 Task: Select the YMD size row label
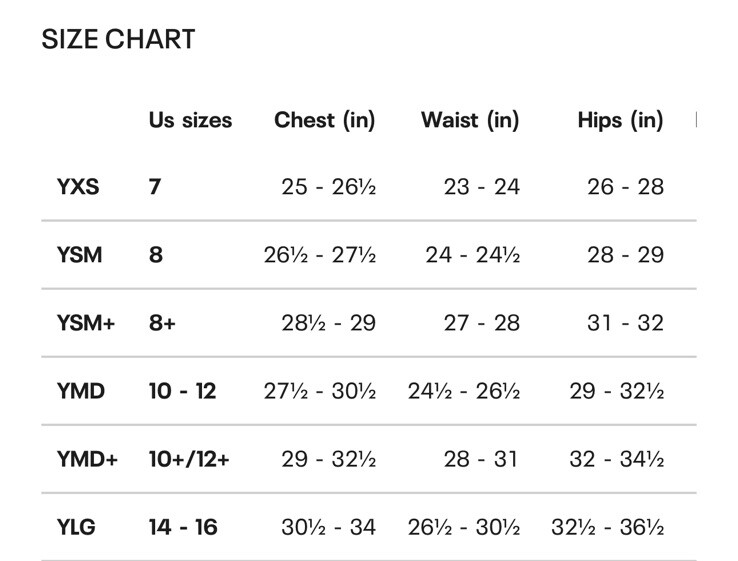point(81,391)
